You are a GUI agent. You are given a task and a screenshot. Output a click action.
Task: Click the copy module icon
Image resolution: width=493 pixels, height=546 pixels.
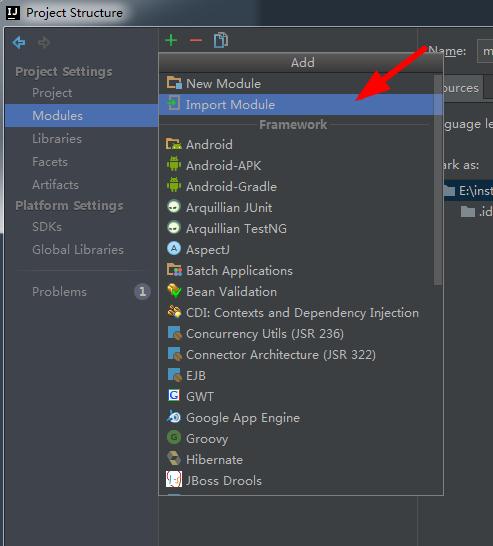click(221, 40)
